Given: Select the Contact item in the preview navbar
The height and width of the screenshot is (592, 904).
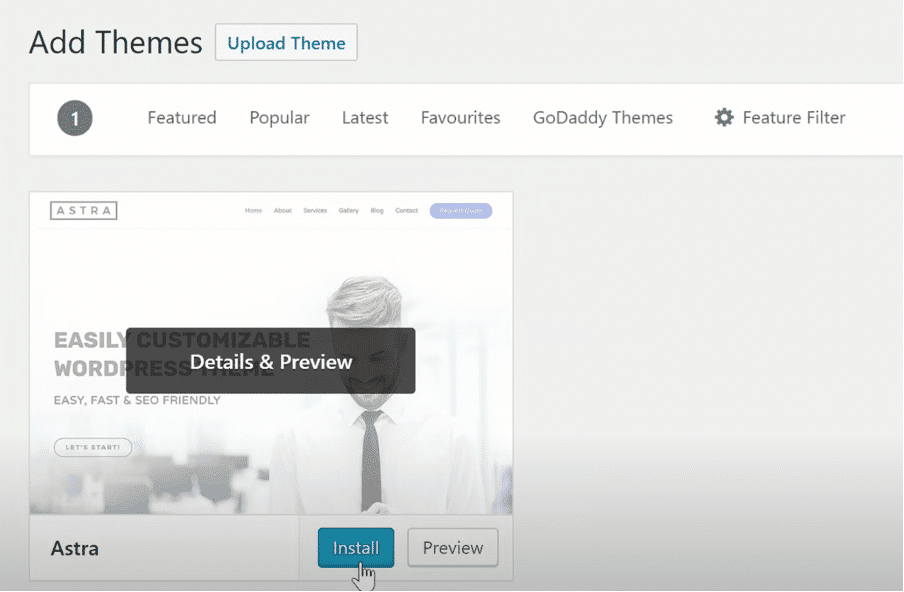Looking at the screenshot, I should (406, 211).
